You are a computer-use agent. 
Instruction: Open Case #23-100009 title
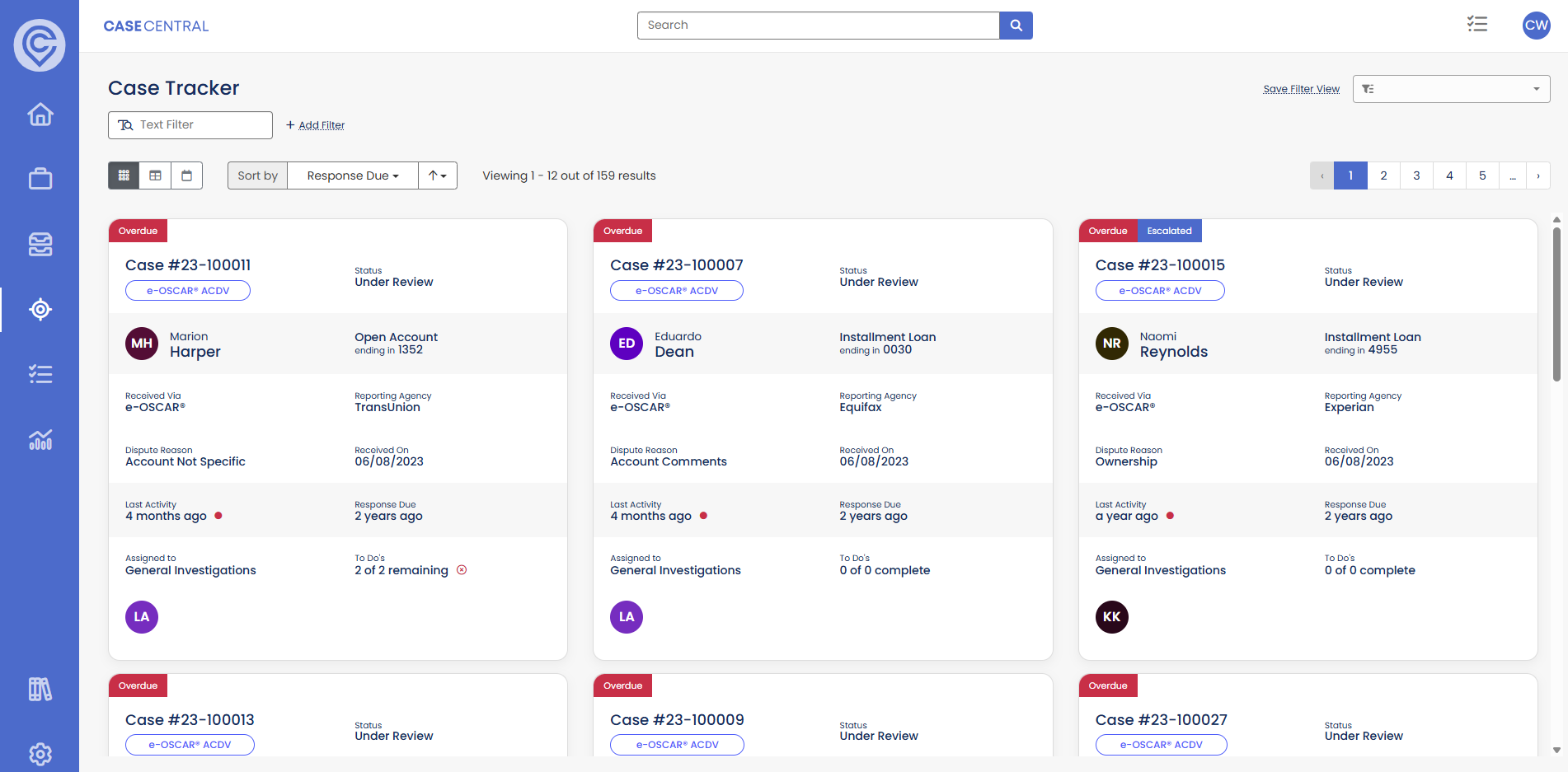[x=677, y=720]
